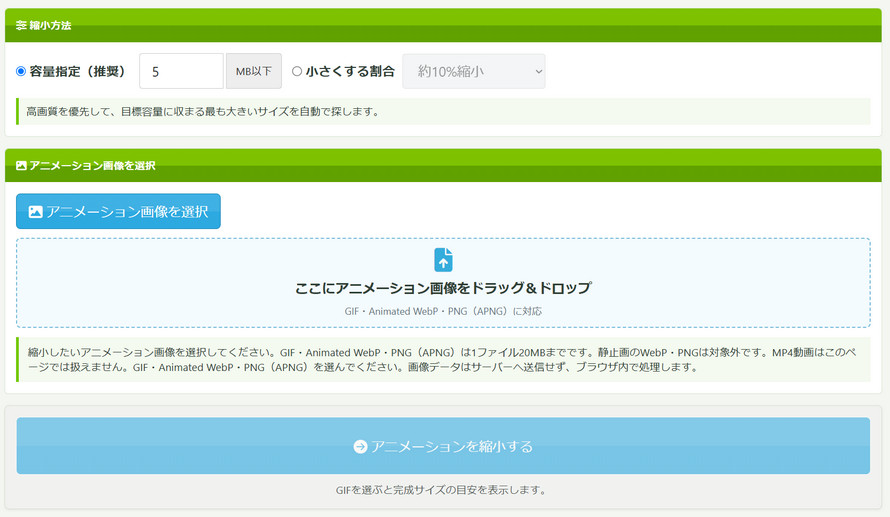Click the ここにアニメーション画像をドラッグ＆ドロップ text
The image size is (890, 517).
tap(443, 288)
